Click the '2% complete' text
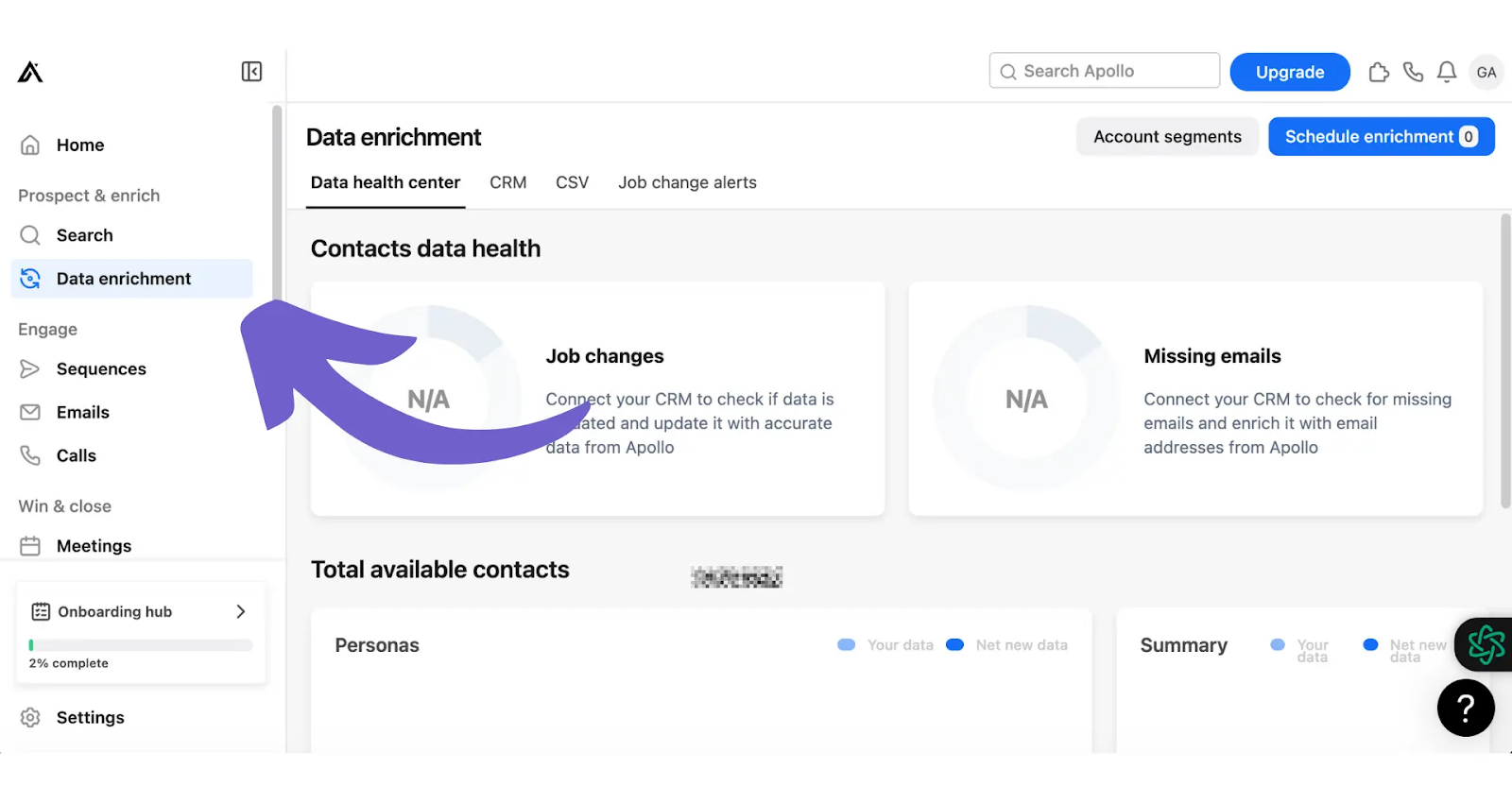The height and width of the screenshot is (803, 1512). click(x=69, y=664)
